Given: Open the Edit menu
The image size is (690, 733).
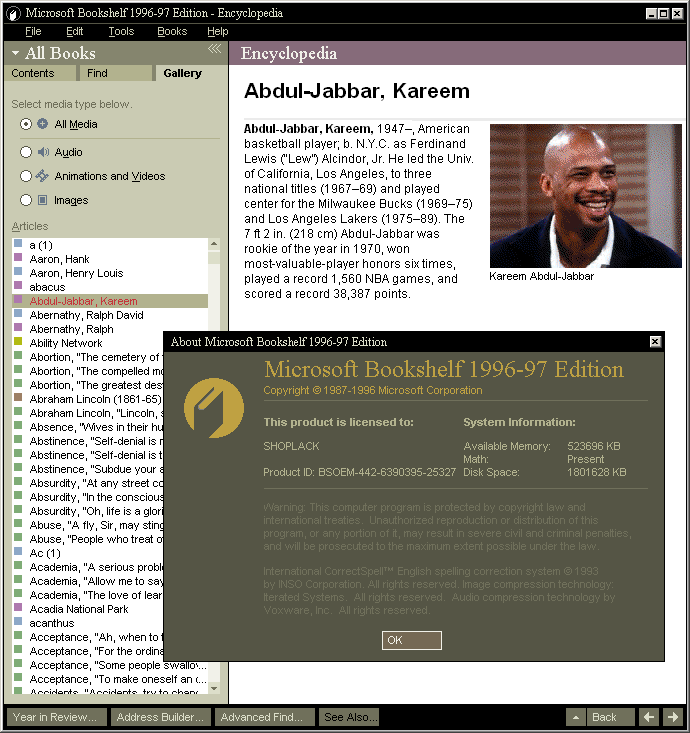Looking at the screenshot, I should (74, 31).
